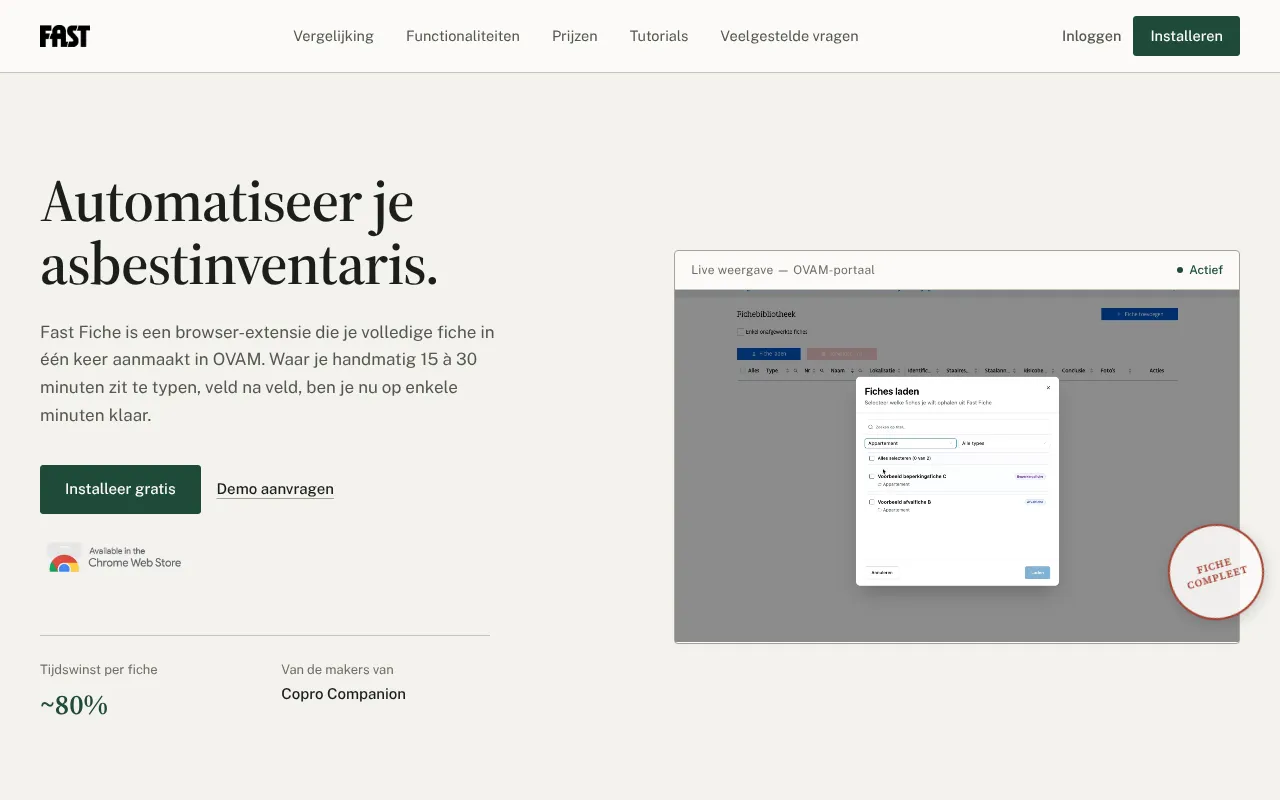
Task: Click the Lokalisatie column header
Action: (x=882, y=370)
